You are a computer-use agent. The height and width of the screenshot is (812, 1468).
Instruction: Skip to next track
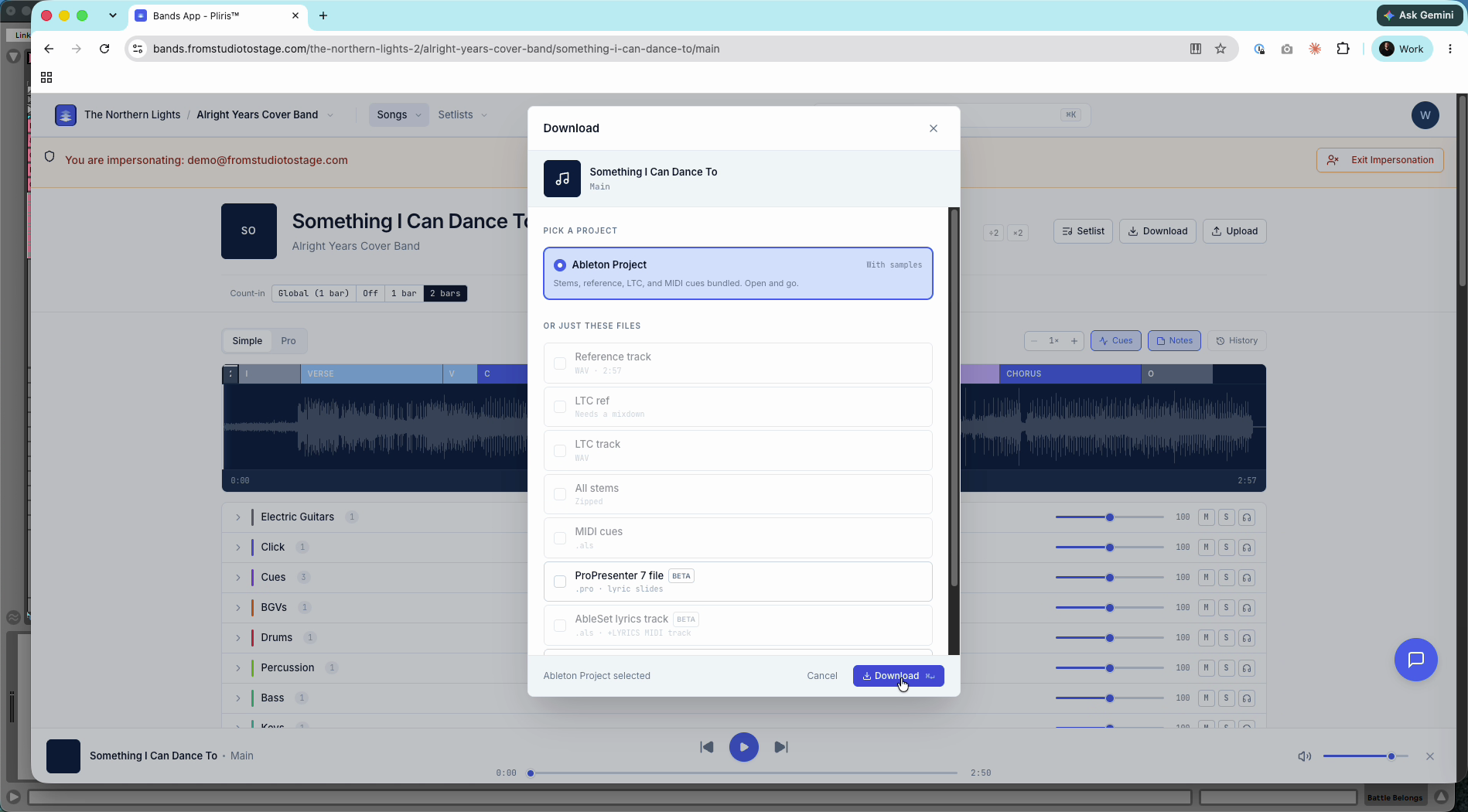(781, 747)
